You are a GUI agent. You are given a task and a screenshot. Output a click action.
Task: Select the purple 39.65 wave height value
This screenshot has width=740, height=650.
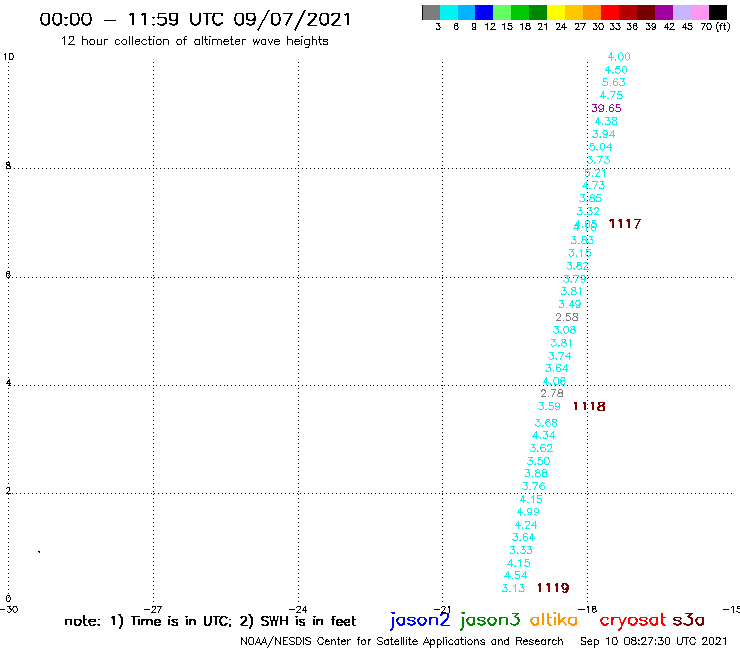606,108
